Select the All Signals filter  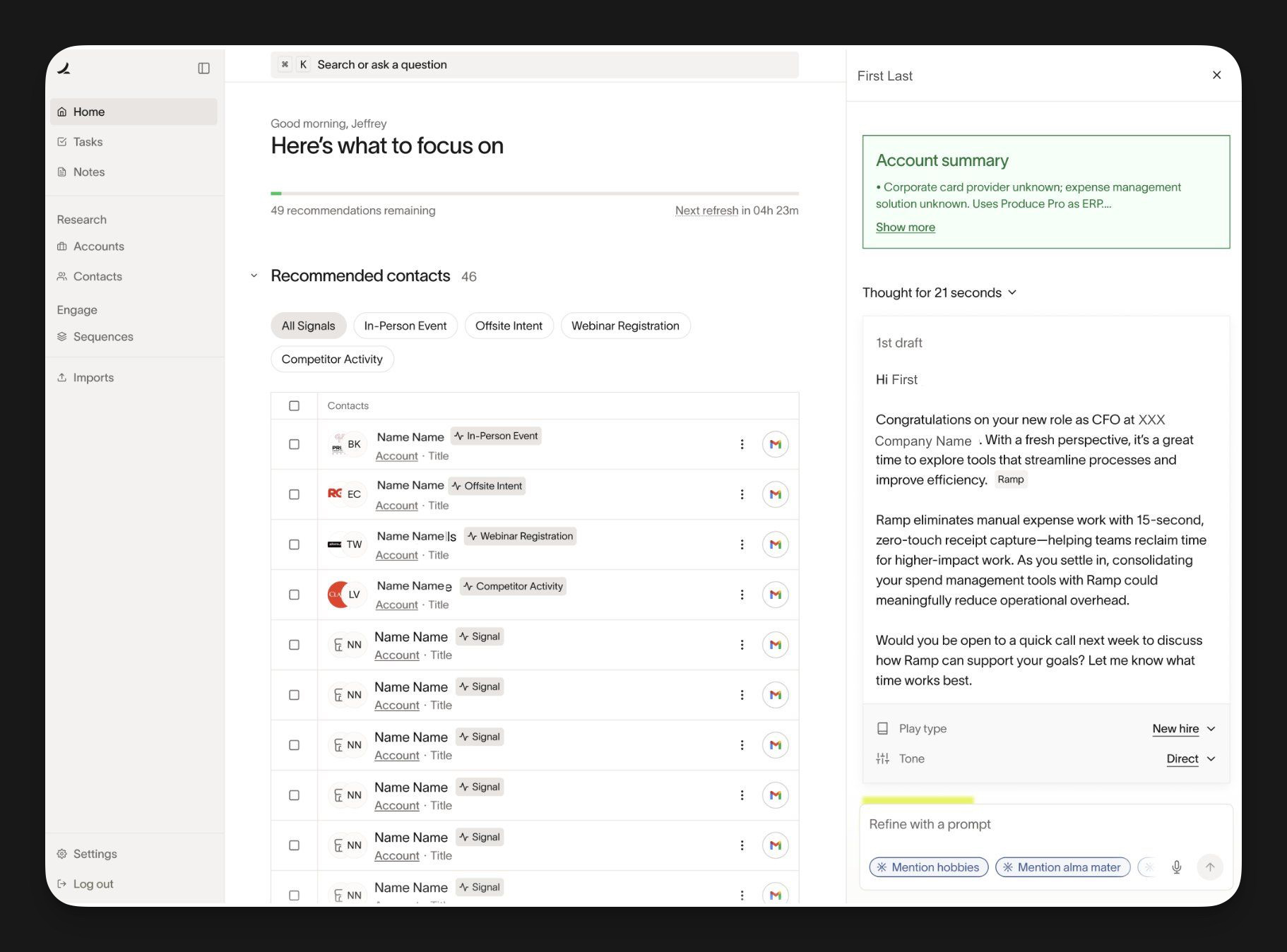308,326
